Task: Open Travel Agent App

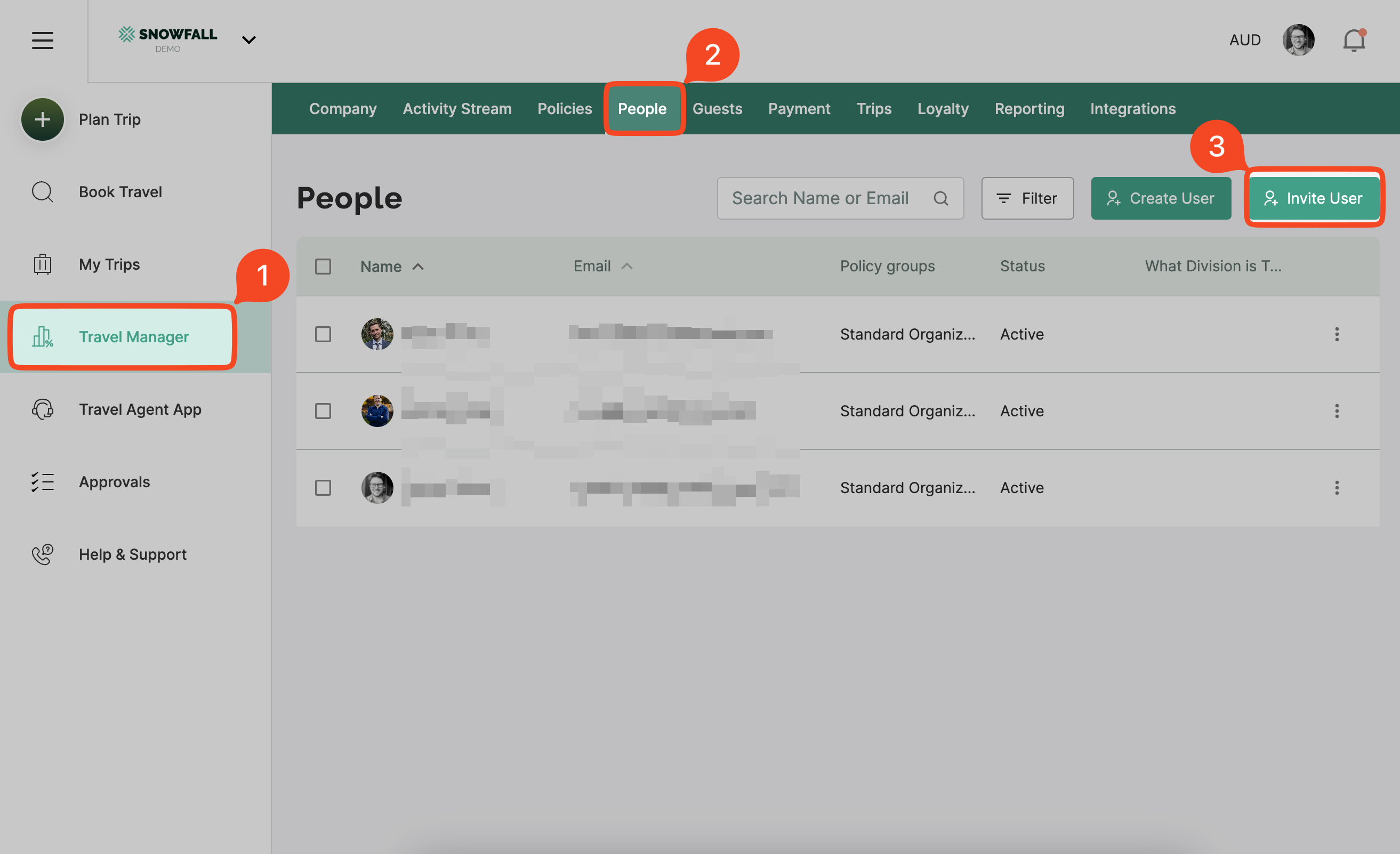Action: pos(140,409)
